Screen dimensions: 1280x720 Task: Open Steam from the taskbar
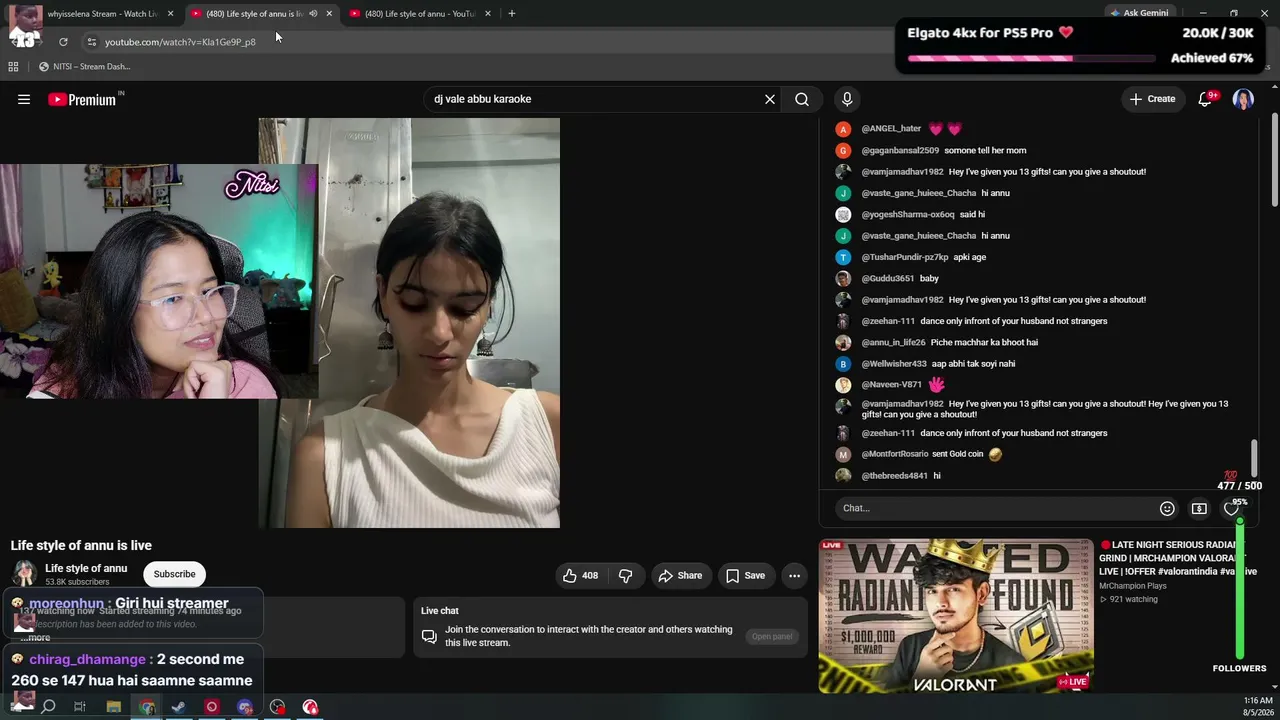tap(179, 707)
